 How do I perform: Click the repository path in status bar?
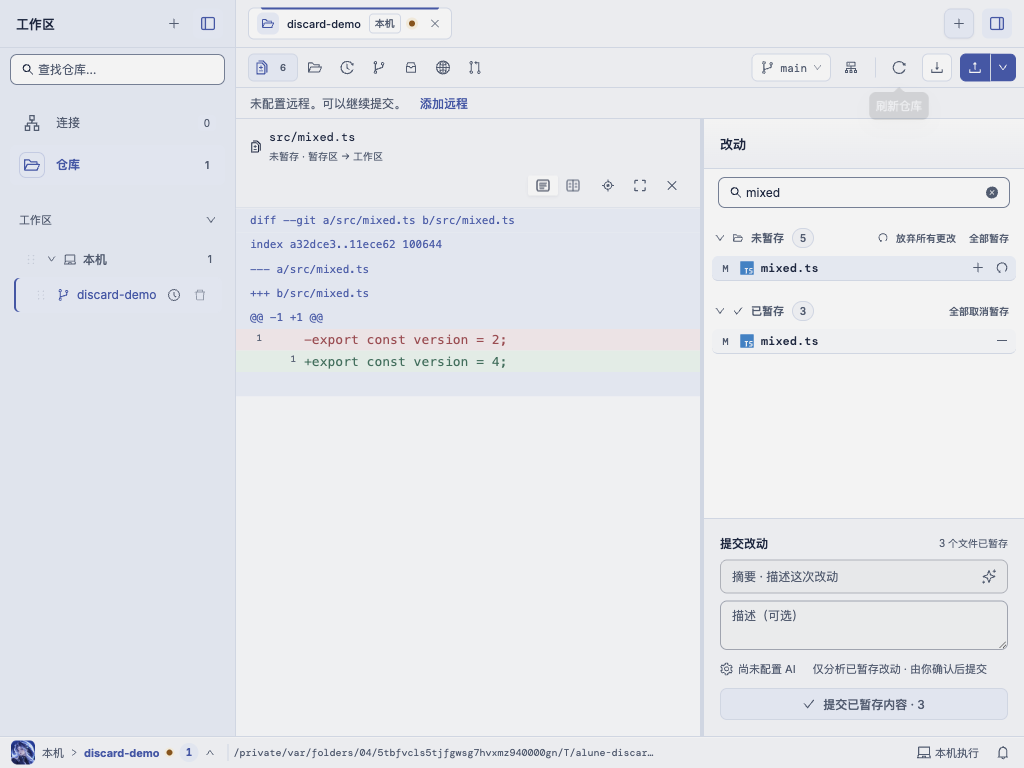[x=443, y=753]
